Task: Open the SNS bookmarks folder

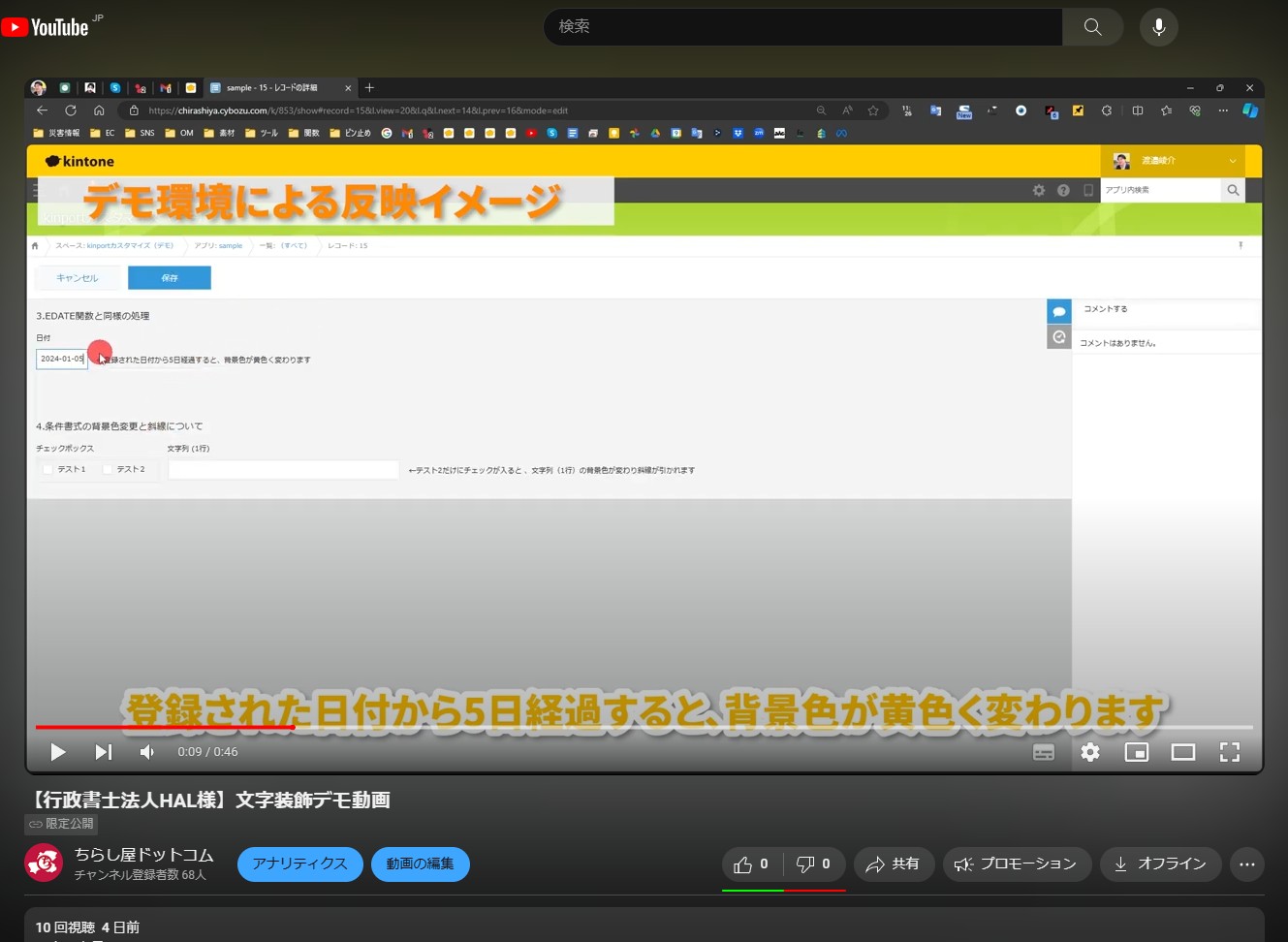Action: pyautogui.click(x=140, y=133)
